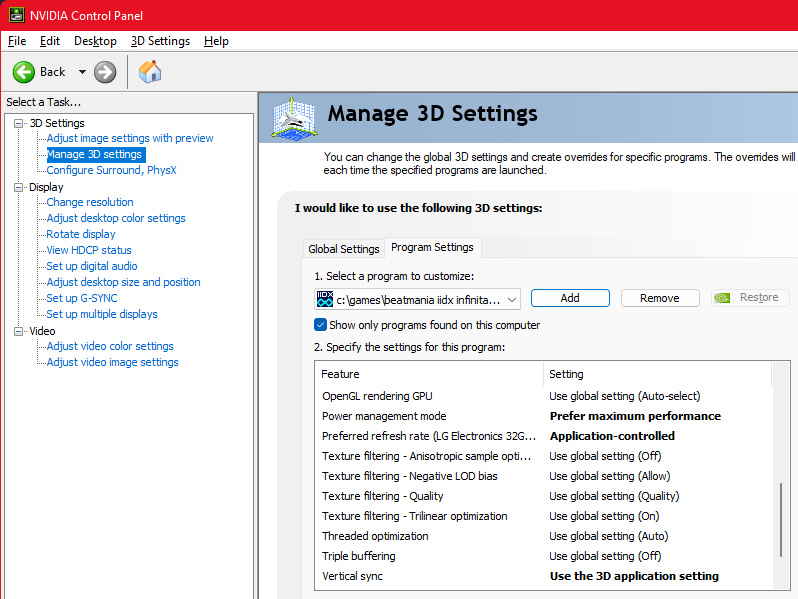This screenshot has width=798, height=599.
Task: Click the green Back arrow icon
Action: click(x=23, y=72)
